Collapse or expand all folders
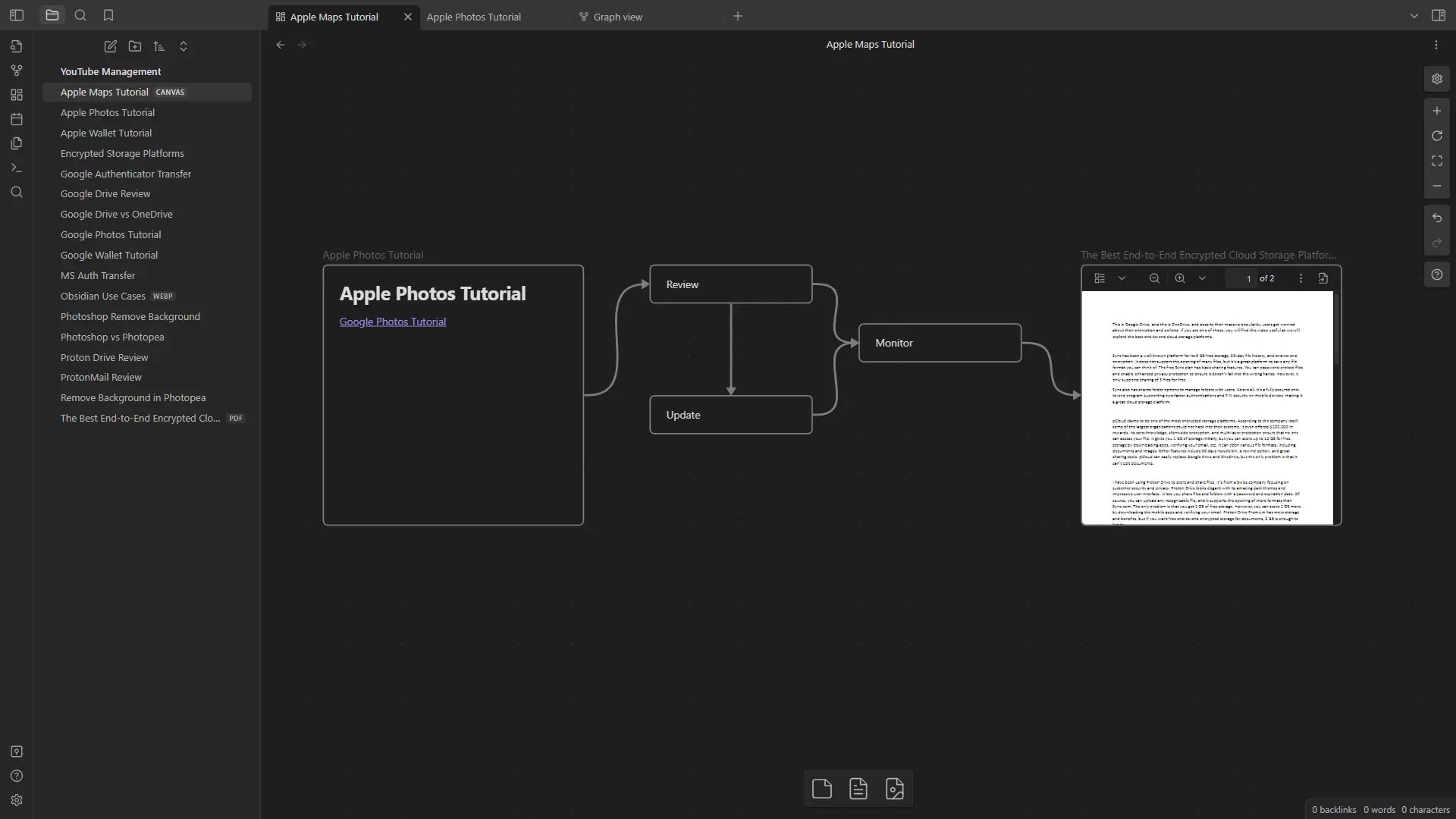Viewport: 1456px width, 819px height. 184,46
